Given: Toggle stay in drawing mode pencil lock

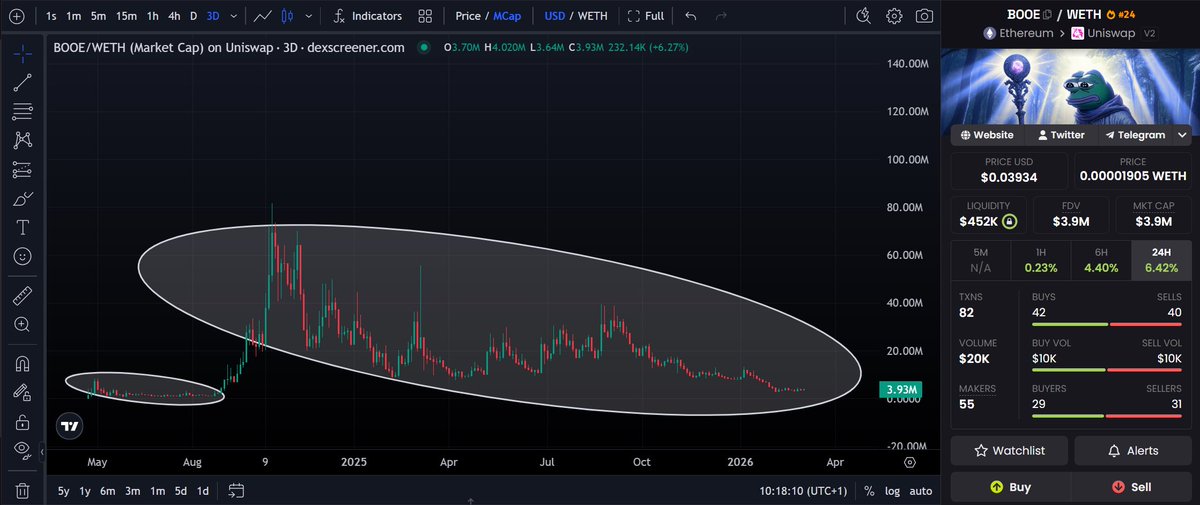Looking at the screenshot, I should [22, 393].
